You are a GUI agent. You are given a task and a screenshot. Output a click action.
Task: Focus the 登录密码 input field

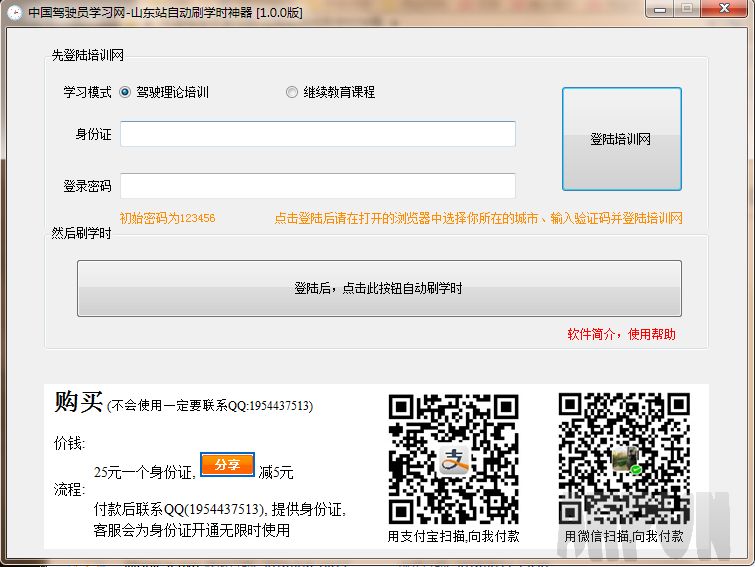pyautogui.click(x=318, y=186)
